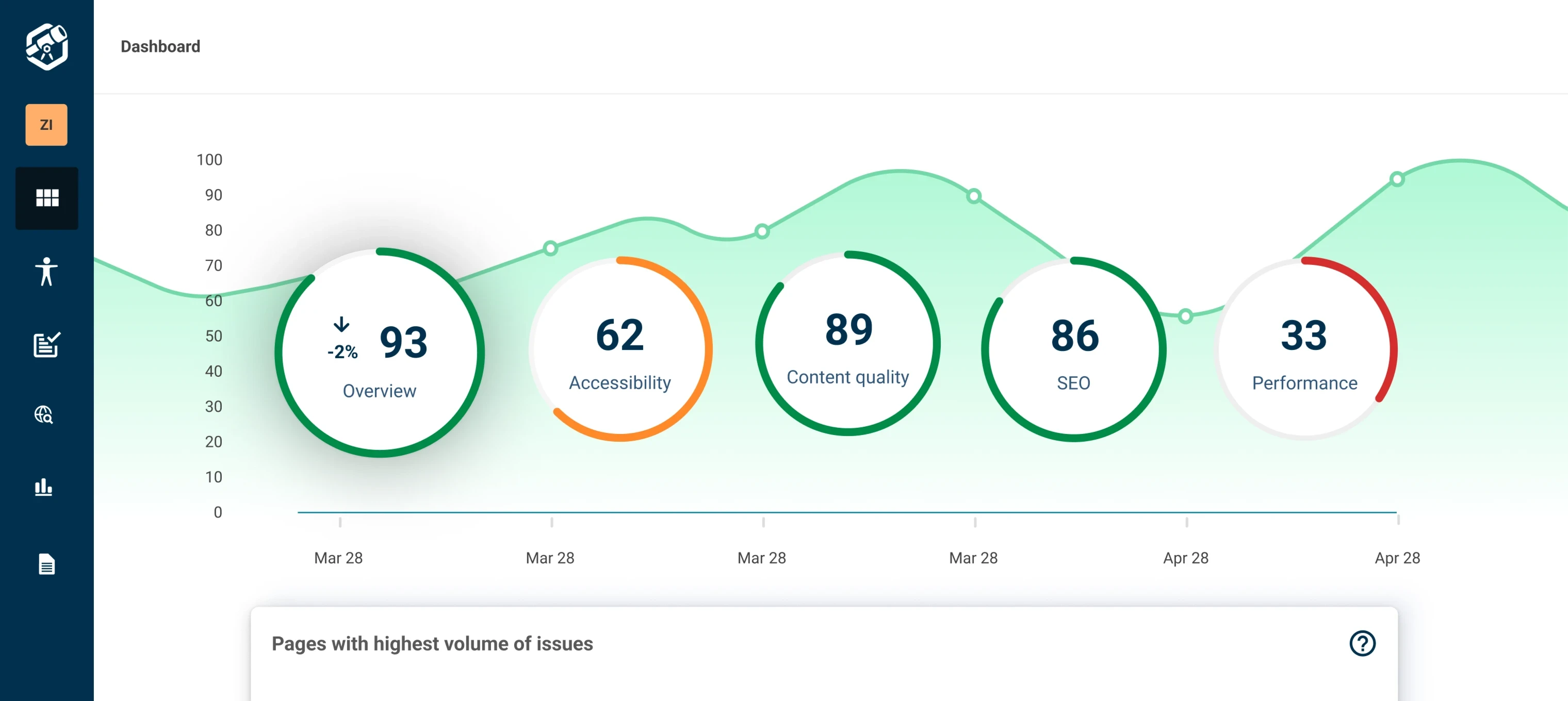This screenshot has width=1568, height=701.
Task: Open the globe search SEO icon
Action: pos(44,415)
